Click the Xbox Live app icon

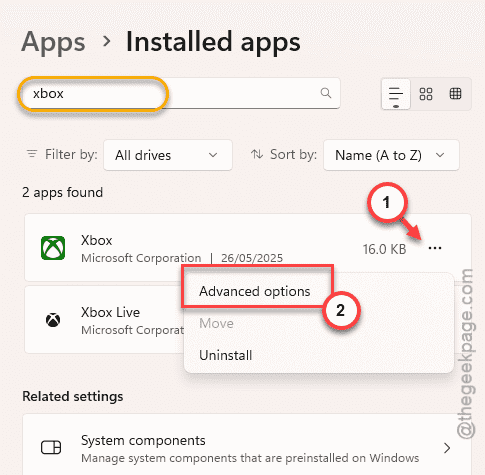pyautogui.click(x=53, y=320)
